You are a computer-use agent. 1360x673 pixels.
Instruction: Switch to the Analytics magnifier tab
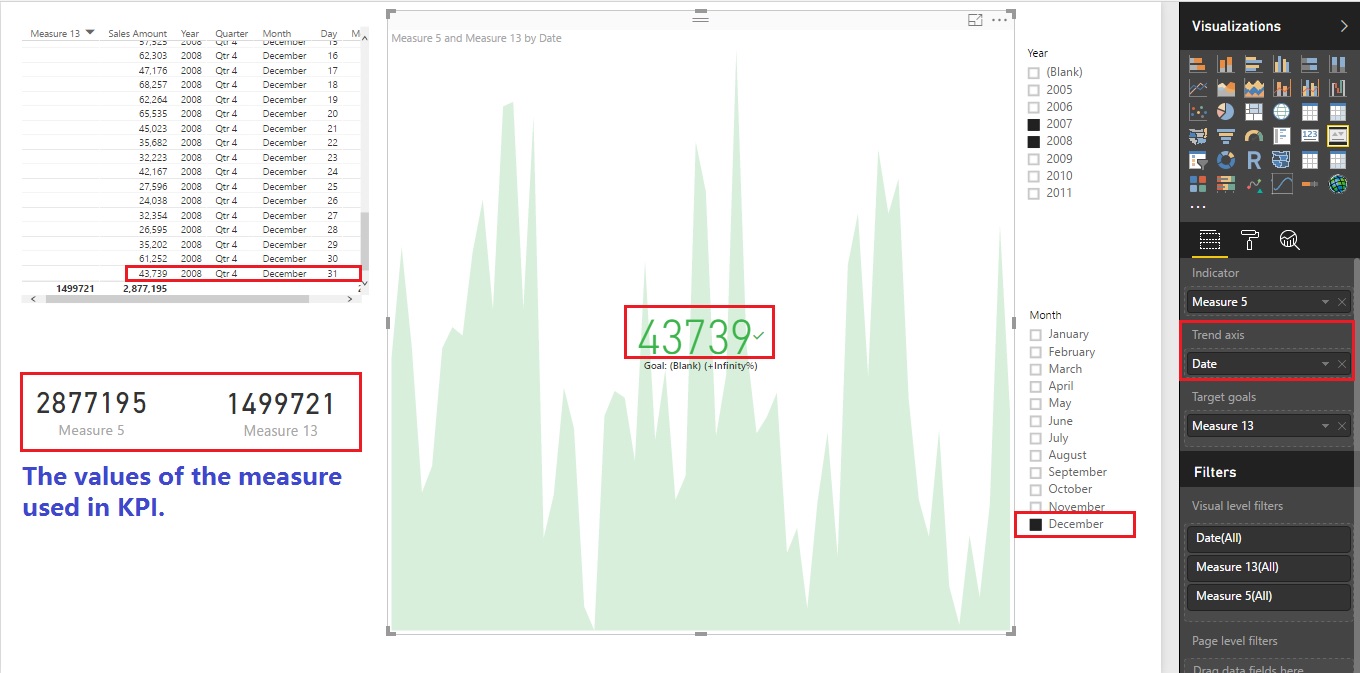[1289, 240]
